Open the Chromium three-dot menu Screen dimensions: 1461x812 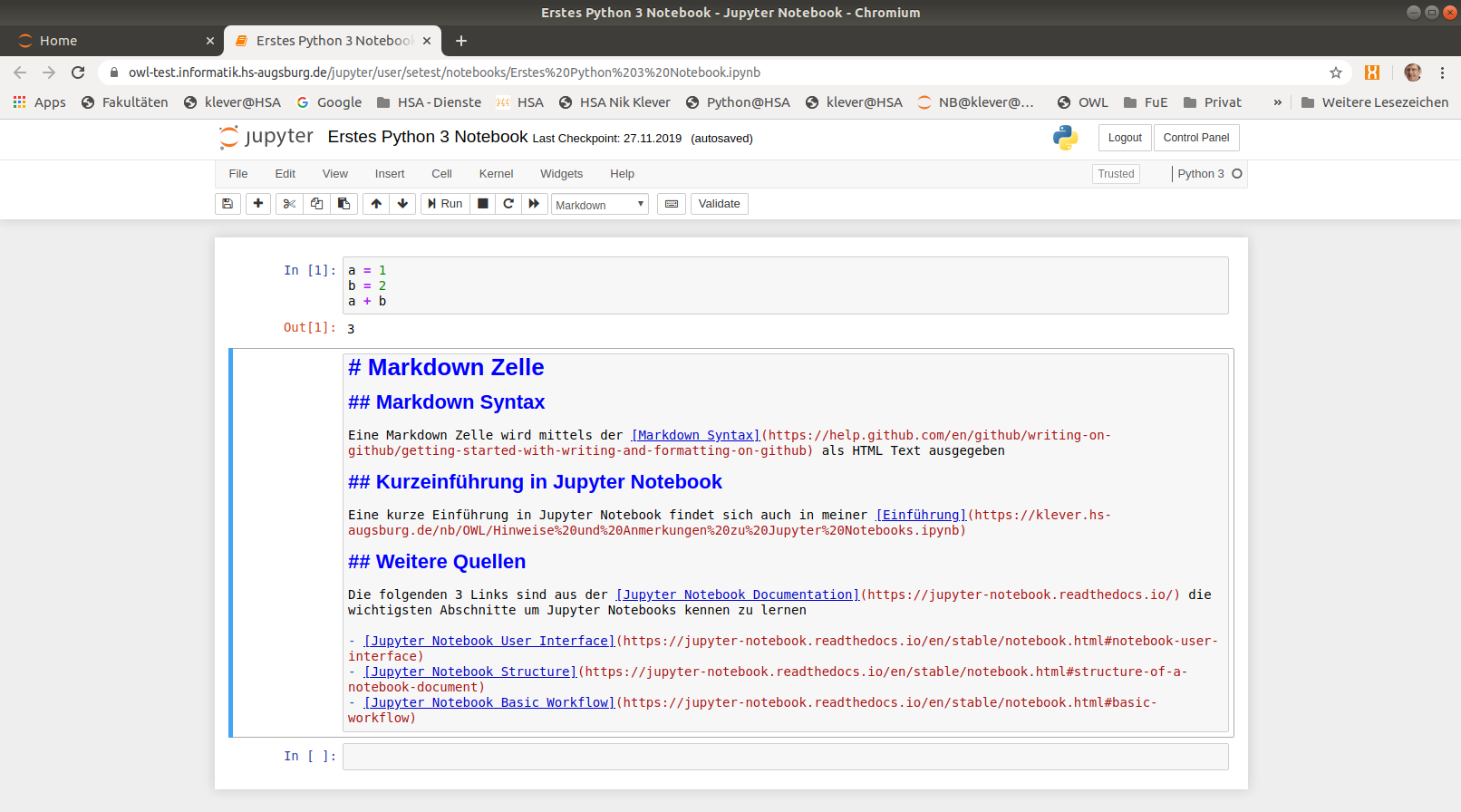click(1442, 72)
